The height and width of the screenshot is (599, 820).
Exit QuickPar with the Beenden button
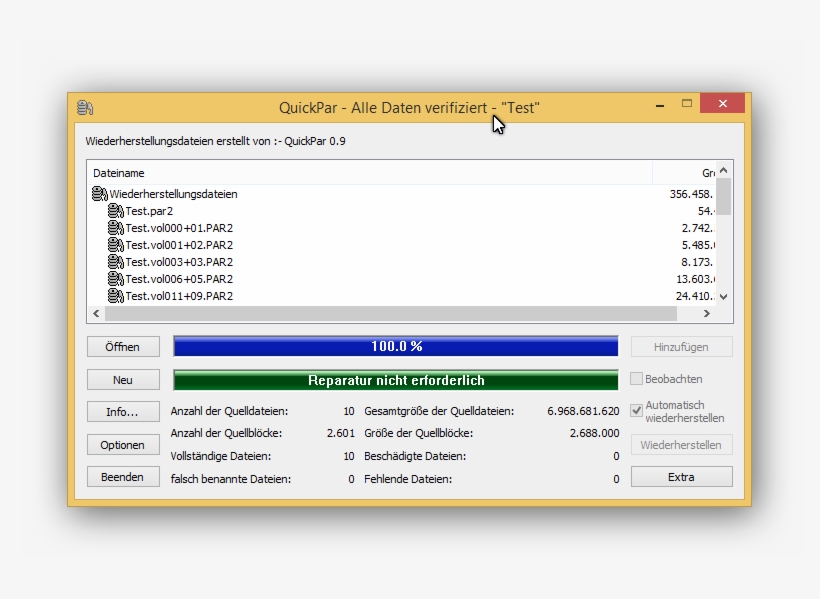tap(122, 477)
